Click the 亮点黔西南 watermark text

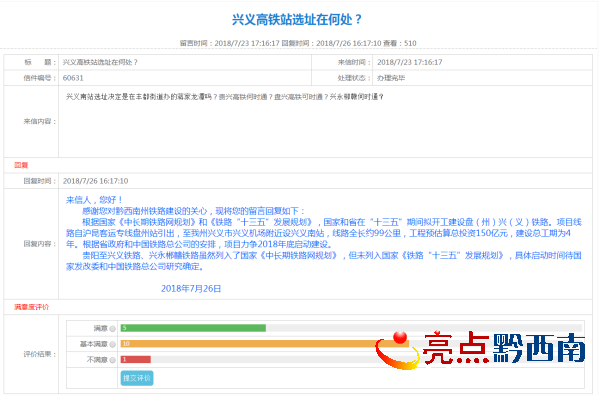504,348
